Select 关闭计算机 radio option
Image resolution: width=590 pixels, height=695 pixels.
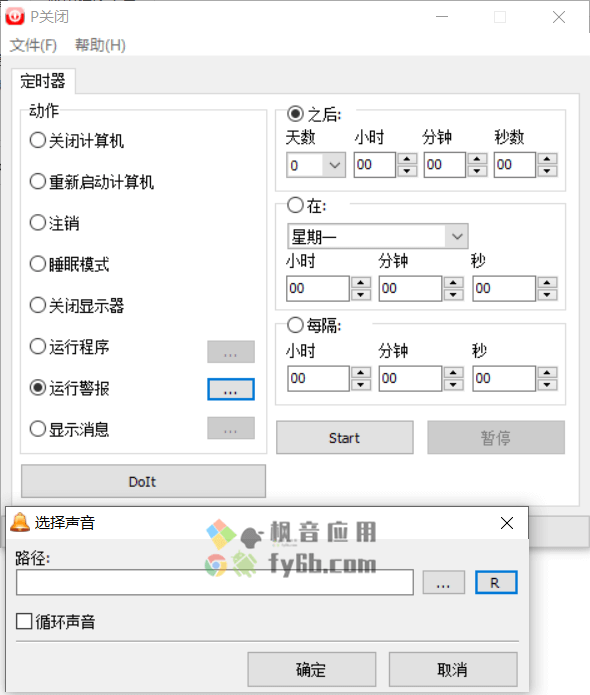click(x=38, y=141)
